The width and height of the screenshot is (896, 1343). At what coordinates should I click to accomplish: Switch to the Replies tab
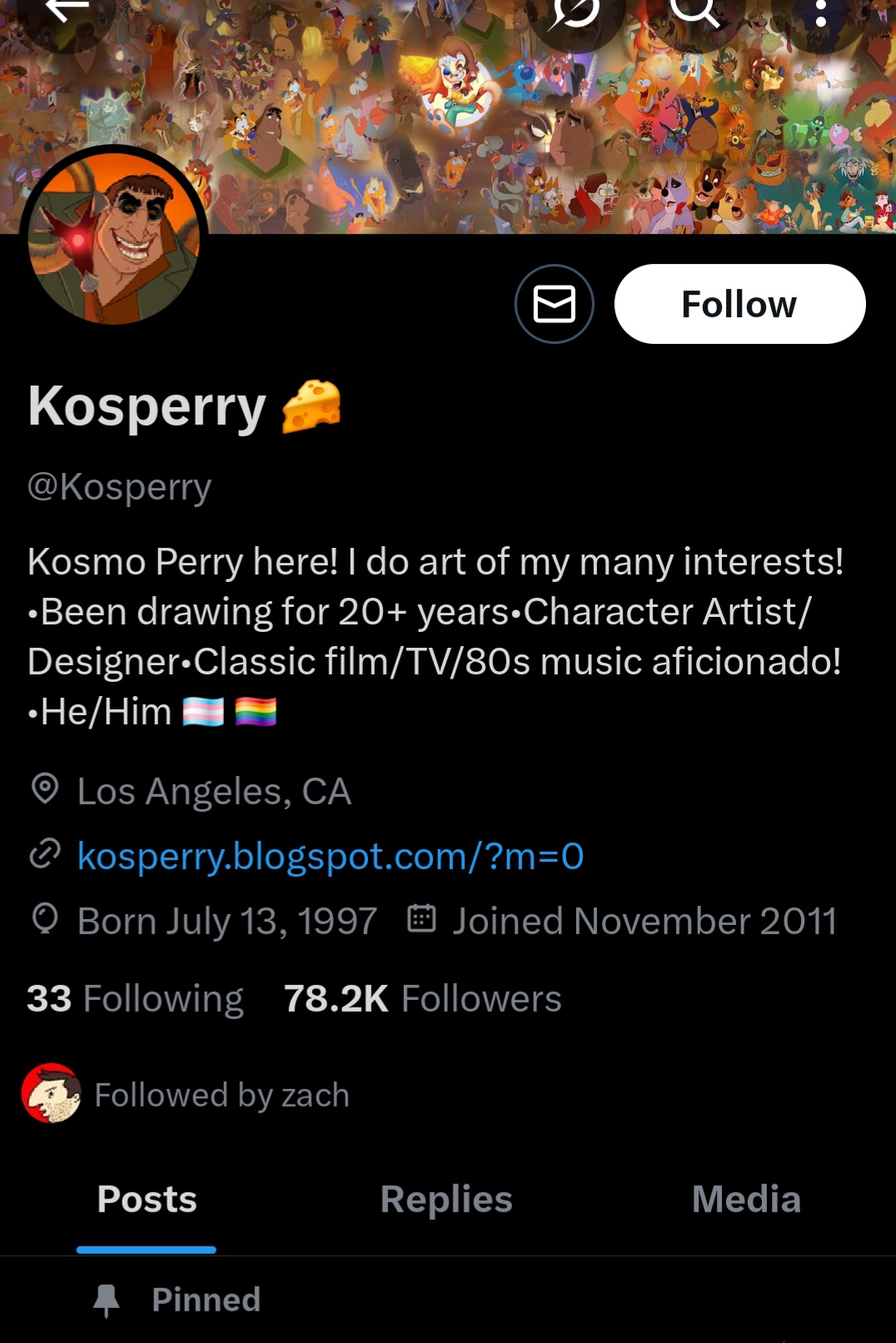coord(446,1199)
